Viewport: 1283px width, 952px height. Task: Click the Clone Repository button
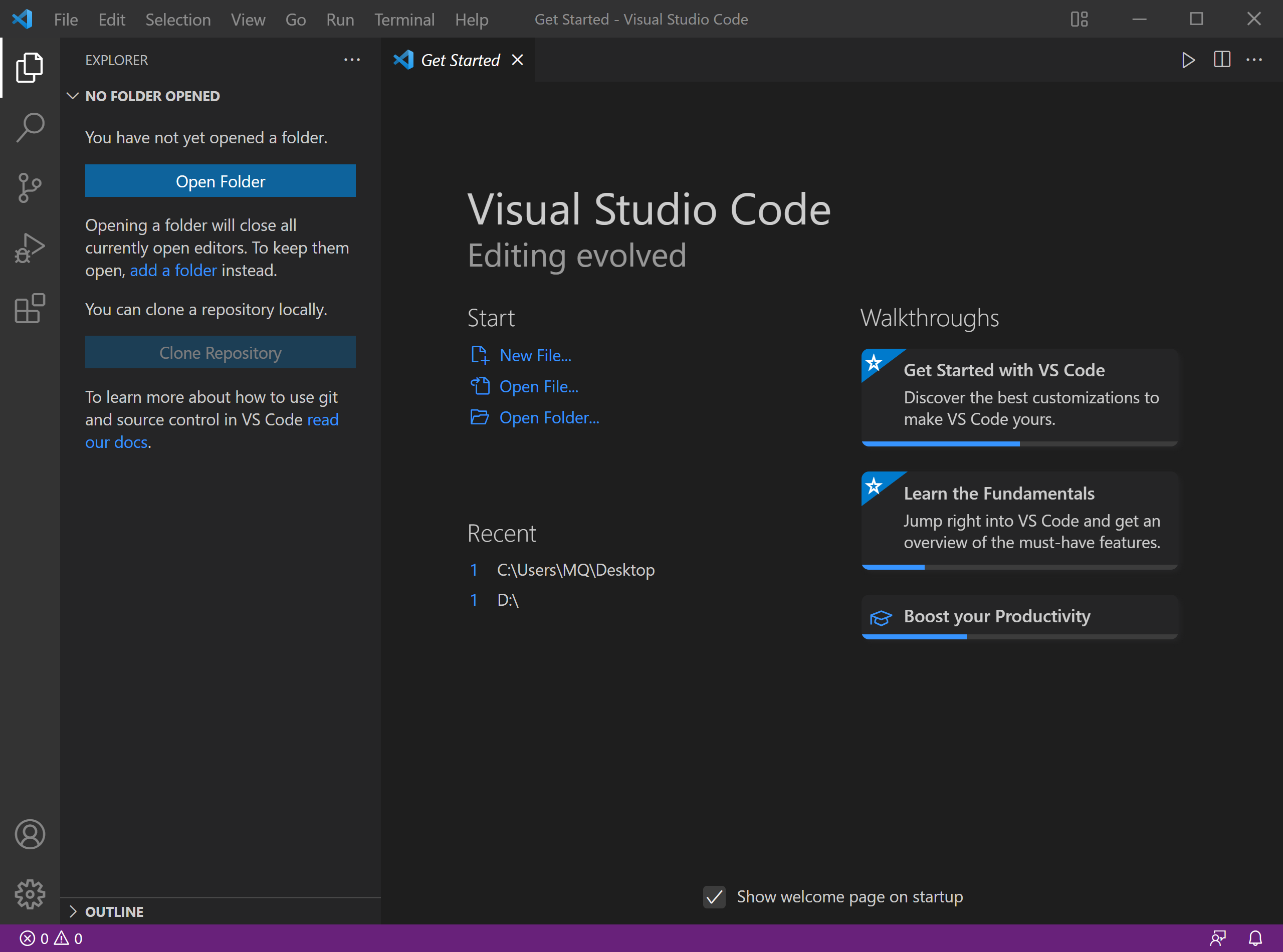[220, 352]
